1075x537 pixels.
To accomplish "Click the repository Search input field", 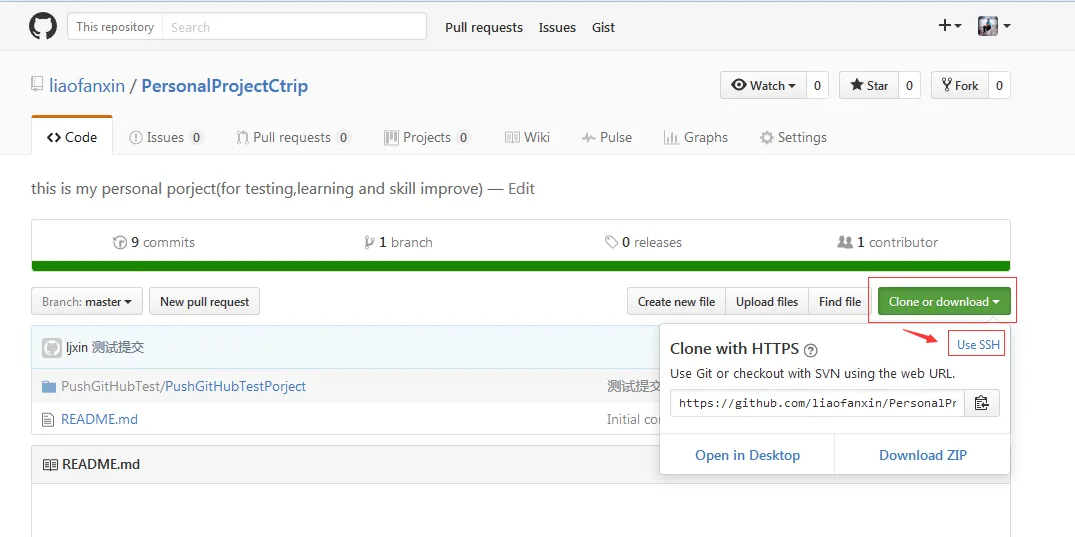I will pos(294,27).
